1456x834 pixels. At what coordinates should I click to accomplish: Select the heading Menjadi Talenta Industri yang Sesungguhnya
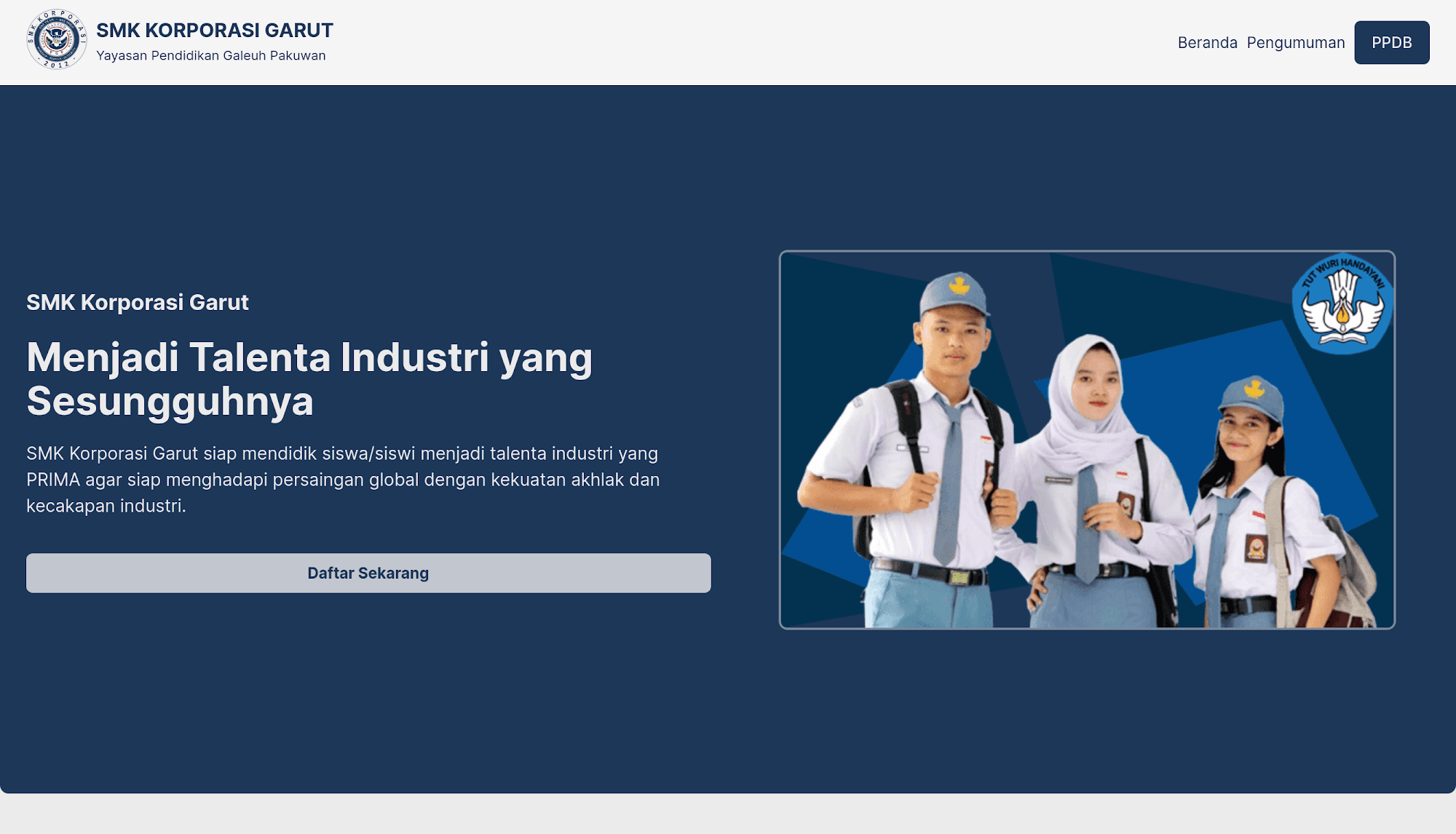point(309,379)
